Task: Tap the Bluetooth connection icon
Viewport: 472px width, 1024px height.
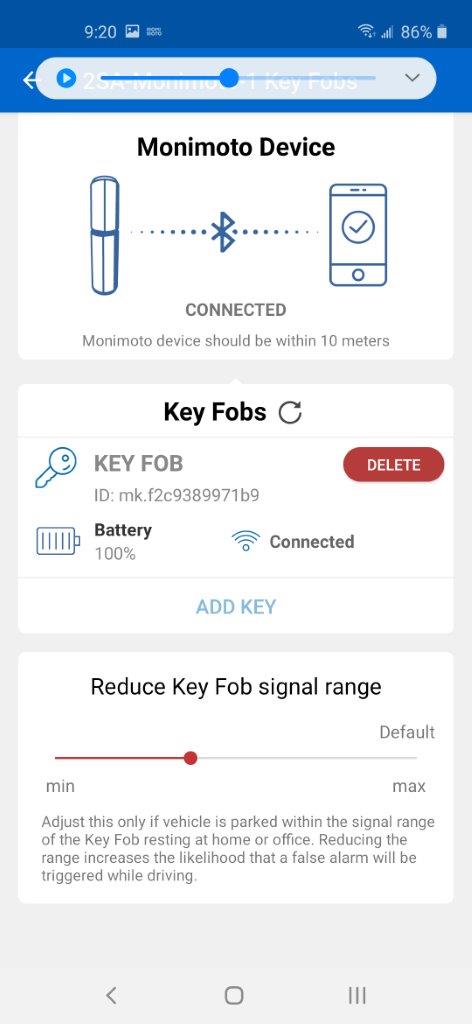Action: click(223, 232)
